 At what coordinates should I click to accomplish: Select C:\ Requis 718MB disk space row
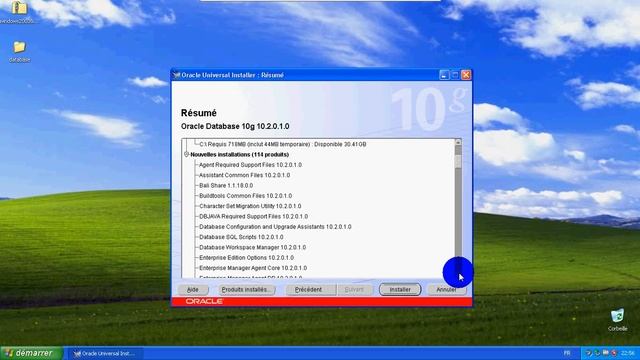point(282,144)
